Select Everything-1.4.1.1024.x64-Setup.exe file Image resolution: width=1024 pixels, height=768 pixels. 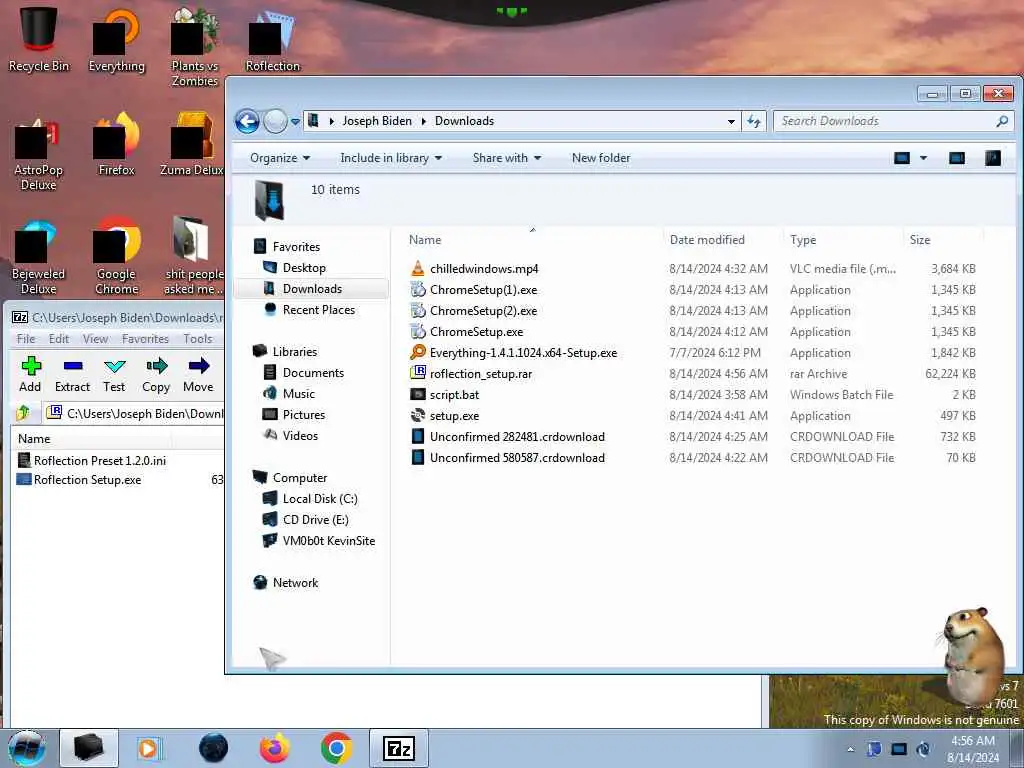(x=523, y=353)
